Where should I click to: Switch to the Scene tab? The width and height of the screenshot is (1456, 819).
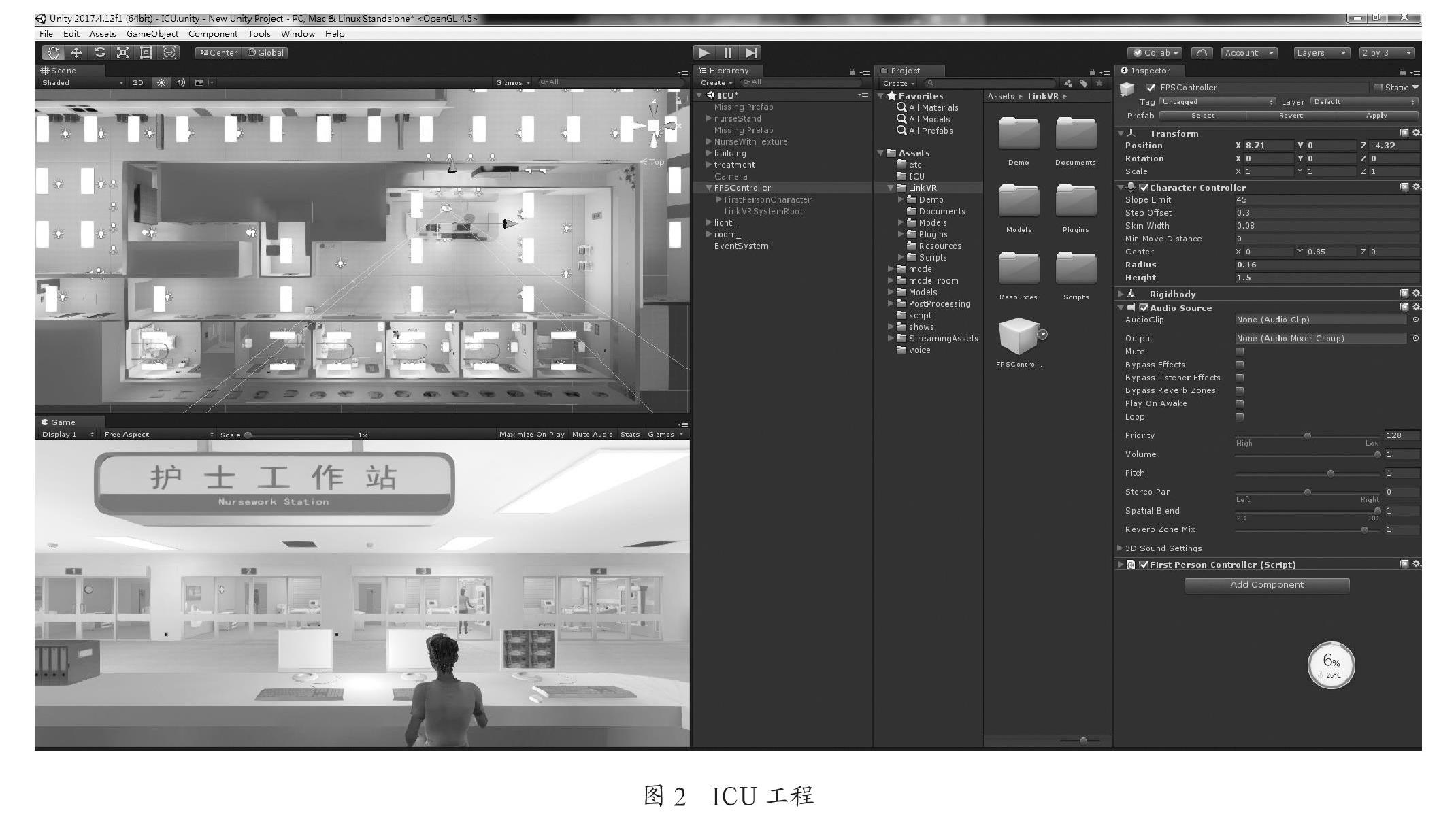(69, 70)
